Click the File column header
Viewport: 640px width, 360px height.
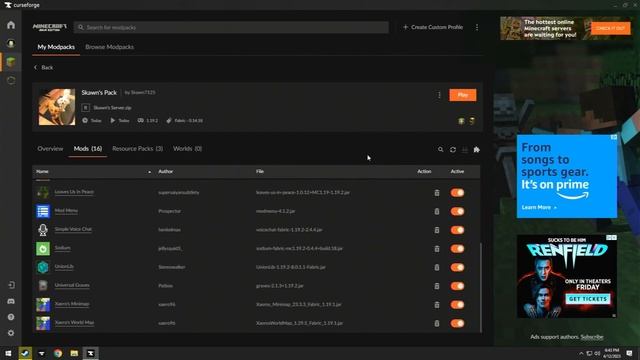coord(260,171)
